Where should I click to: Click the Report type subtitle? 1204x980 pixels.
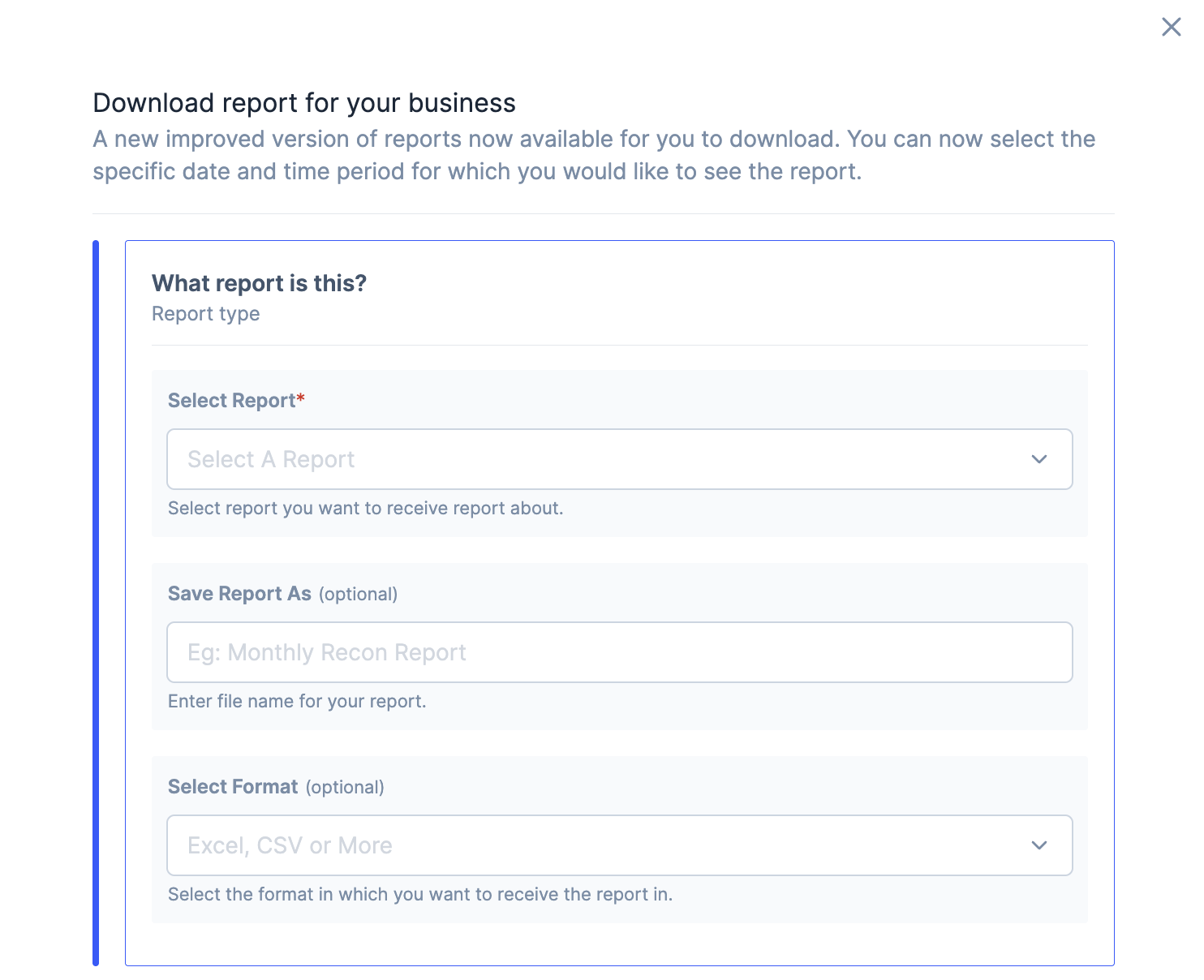205,314
